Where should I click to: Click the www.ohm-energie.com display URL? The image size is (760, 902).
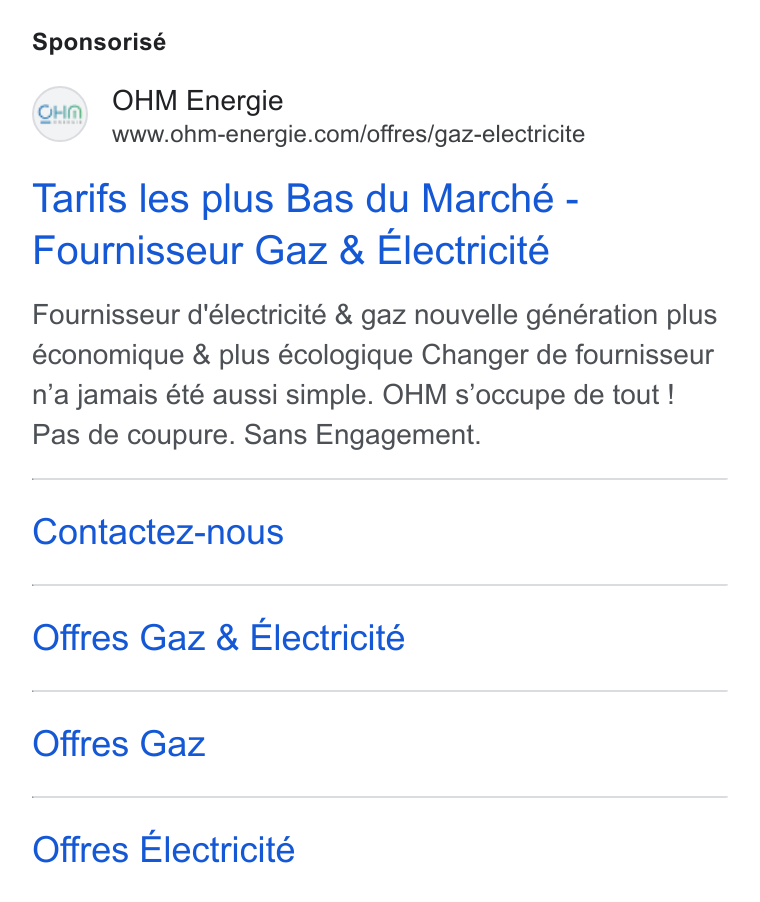tap(348, 134)
